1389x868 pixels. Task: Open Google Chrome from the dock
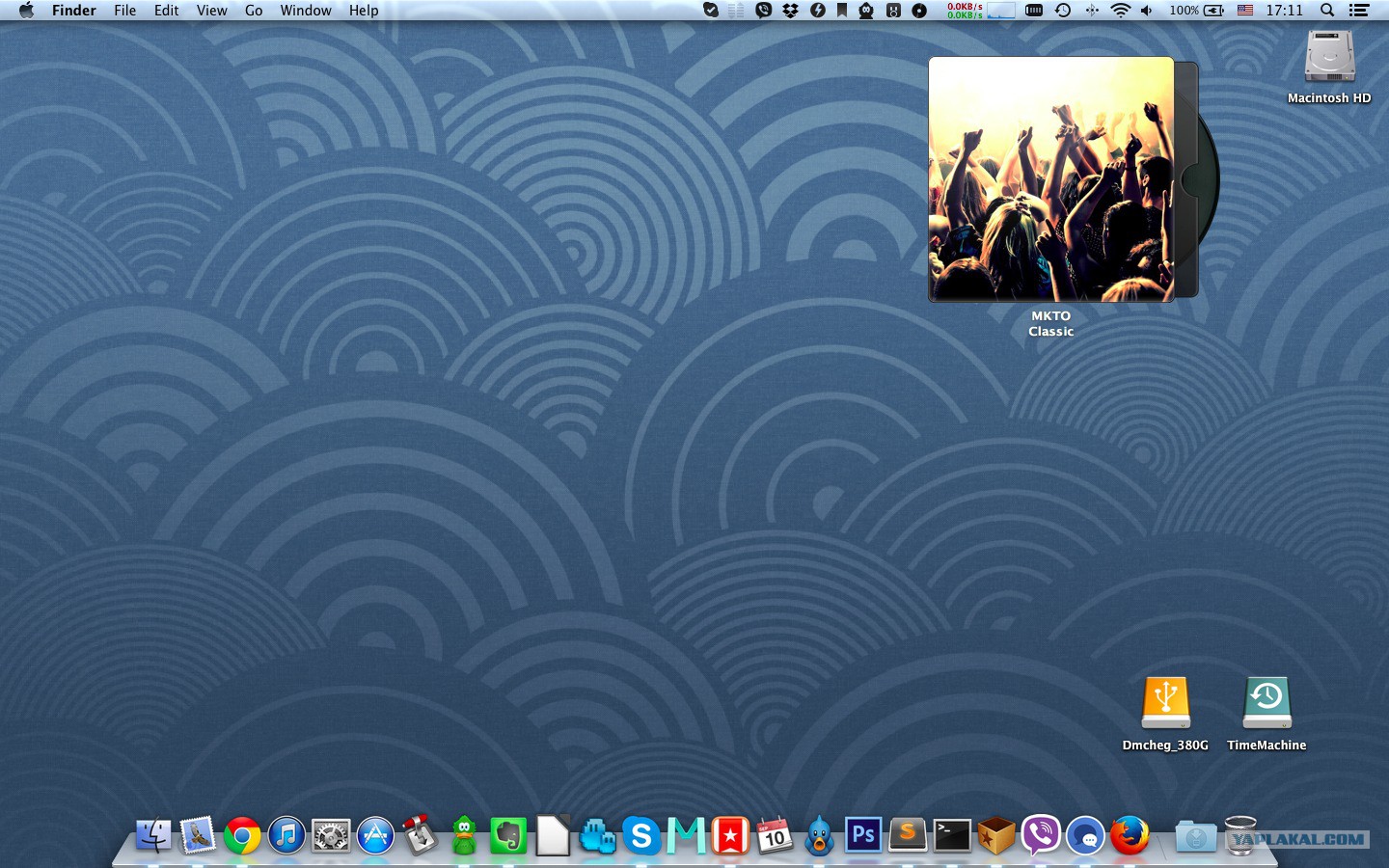(242, 835)
